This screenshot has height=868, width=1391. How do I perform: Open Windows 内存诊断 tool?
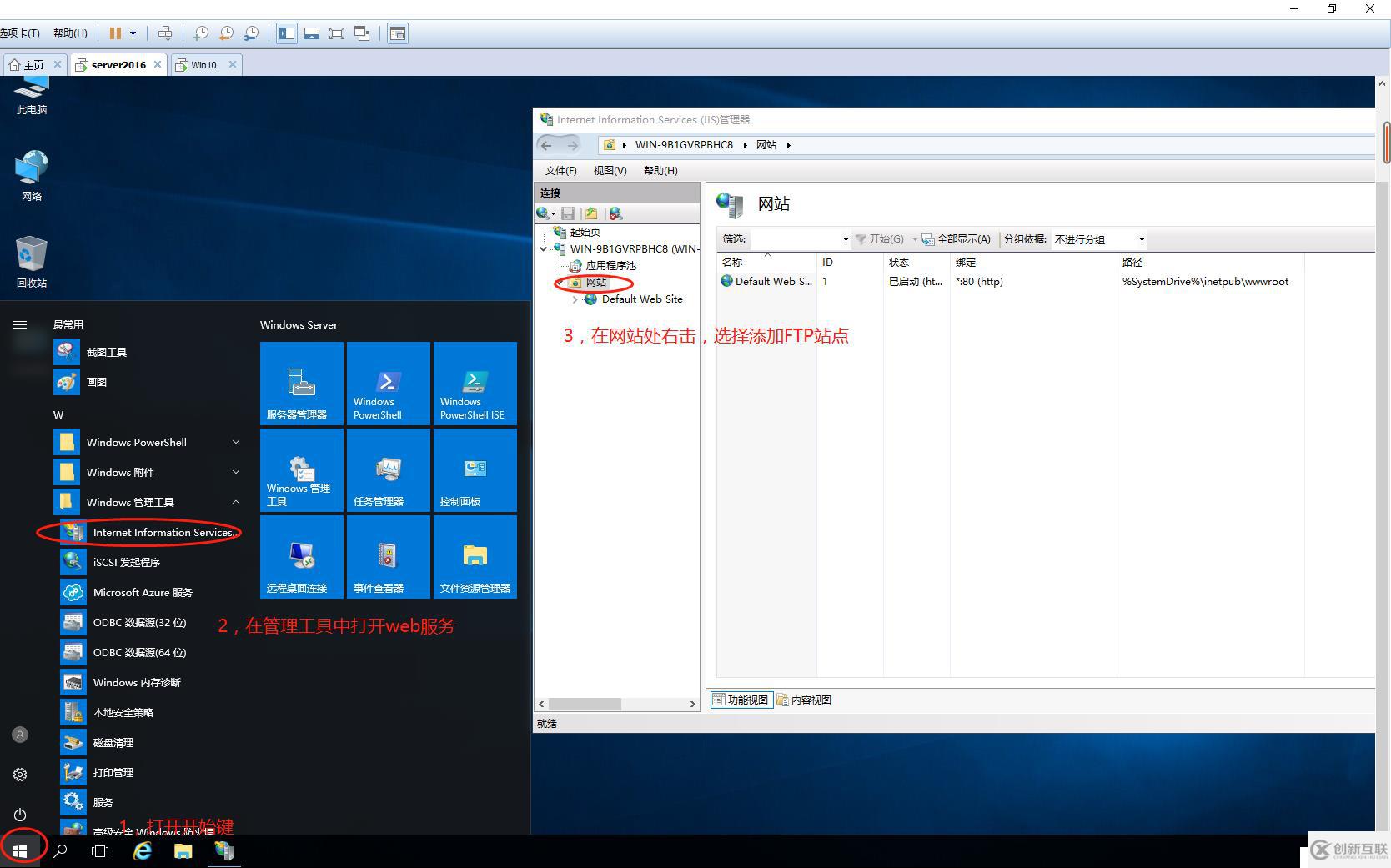click(150, 682)
